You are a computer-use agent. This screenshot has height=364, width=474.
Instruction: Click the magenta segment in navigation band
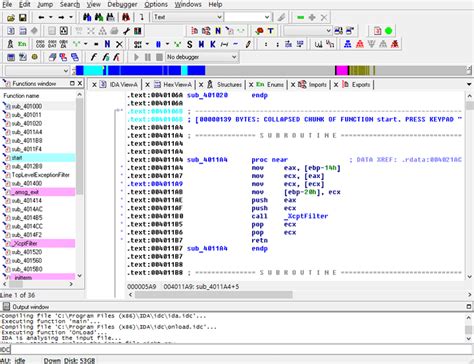click(x=342, y=70)
